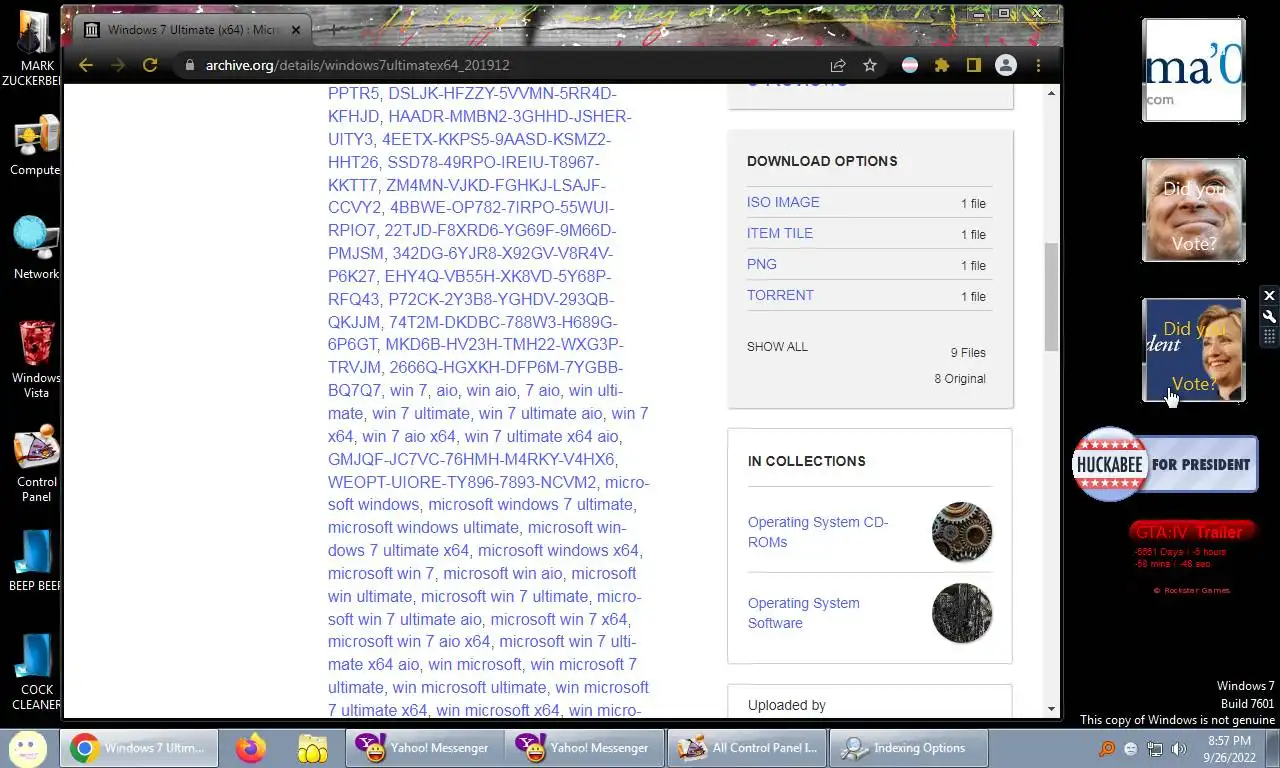Screen dimensions: 1280x768
Task: Click the 'microsoft win 7 x64' tag link
Action: (559, 619)
